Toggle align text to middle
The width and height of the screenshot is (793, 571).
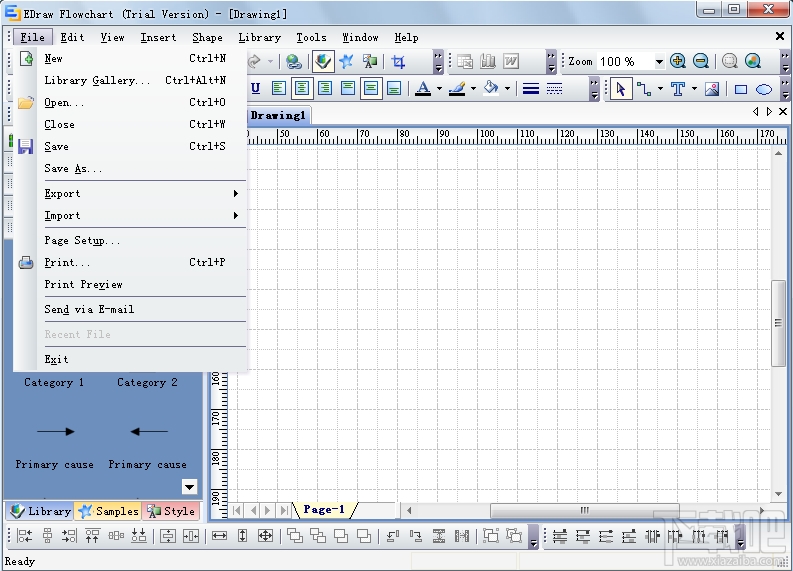pyautogui.click(x=371, y=89)
